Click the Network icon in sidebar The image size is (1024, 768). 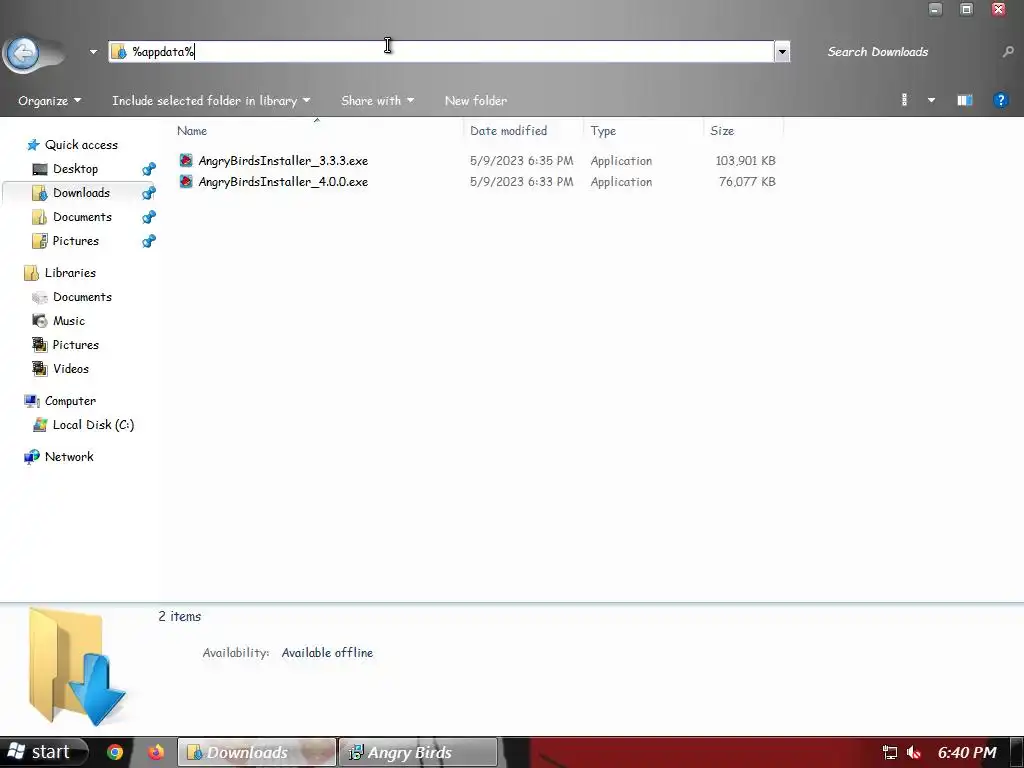[x=31, y=457]
